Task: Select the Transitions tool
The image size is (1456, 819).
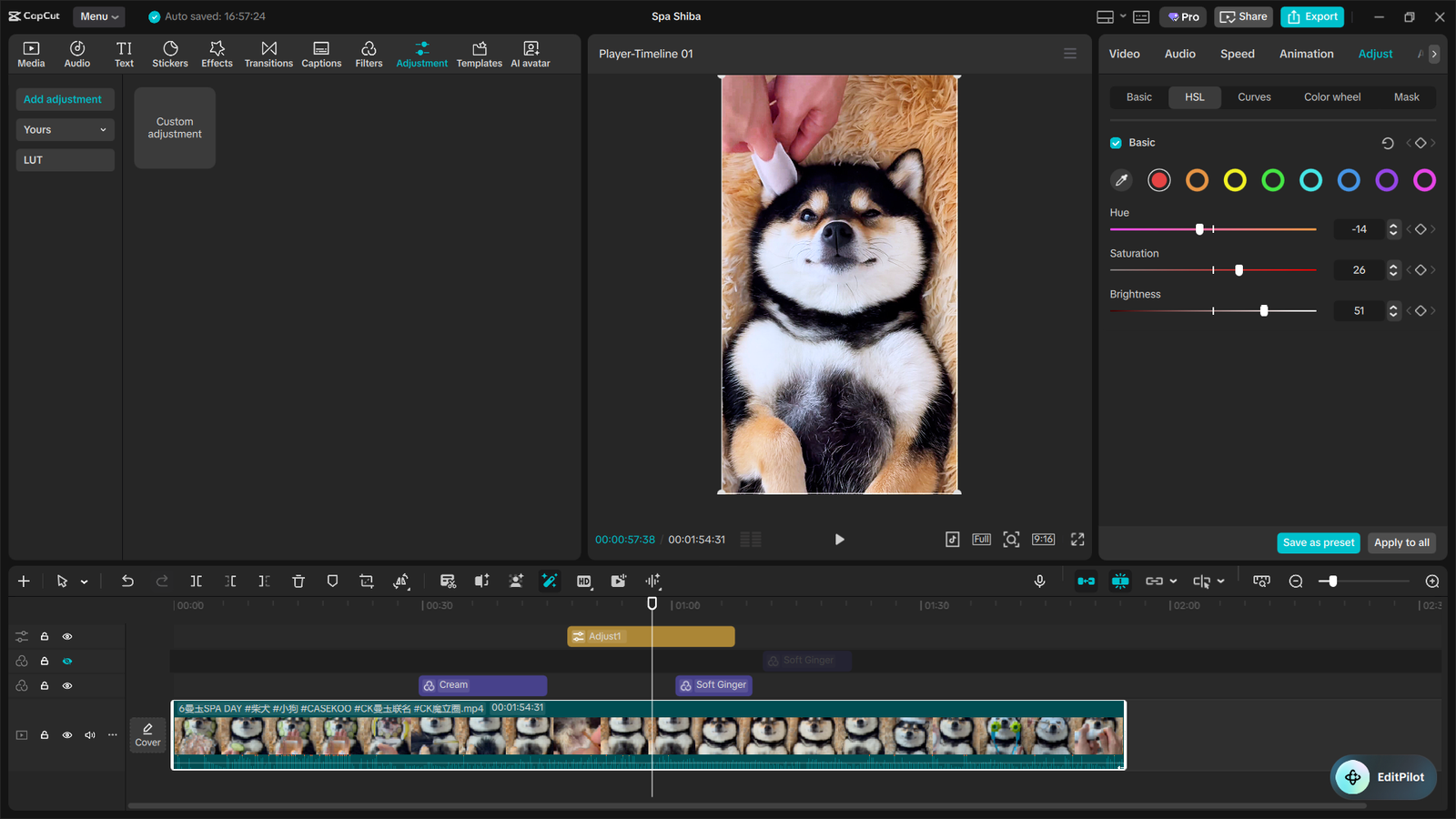Action: (268, 53)
